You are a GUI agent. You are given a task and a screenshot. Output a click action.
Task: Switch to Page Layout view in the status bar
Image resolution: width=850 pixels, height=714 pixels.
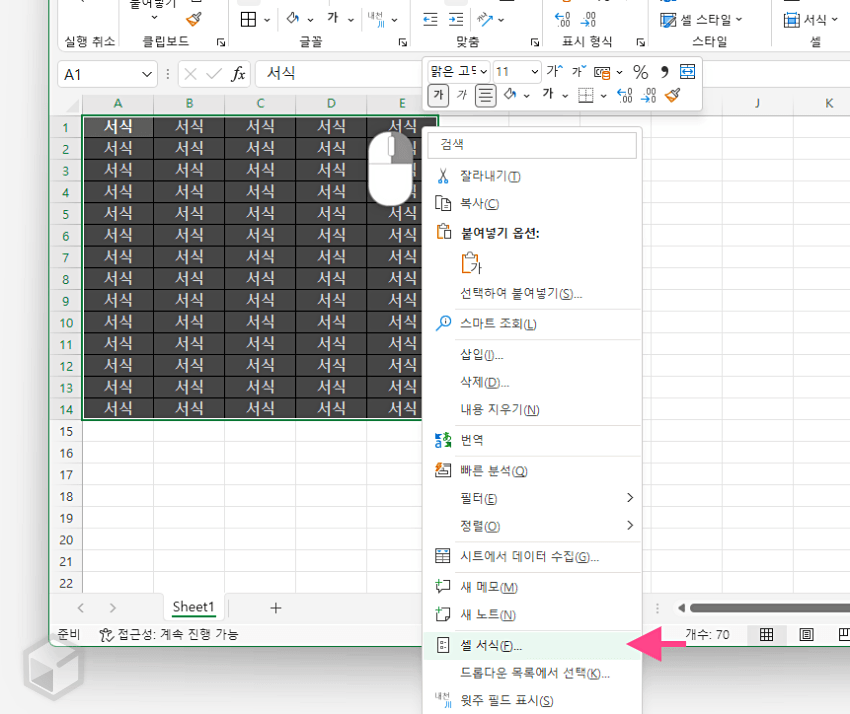[807, 634]
